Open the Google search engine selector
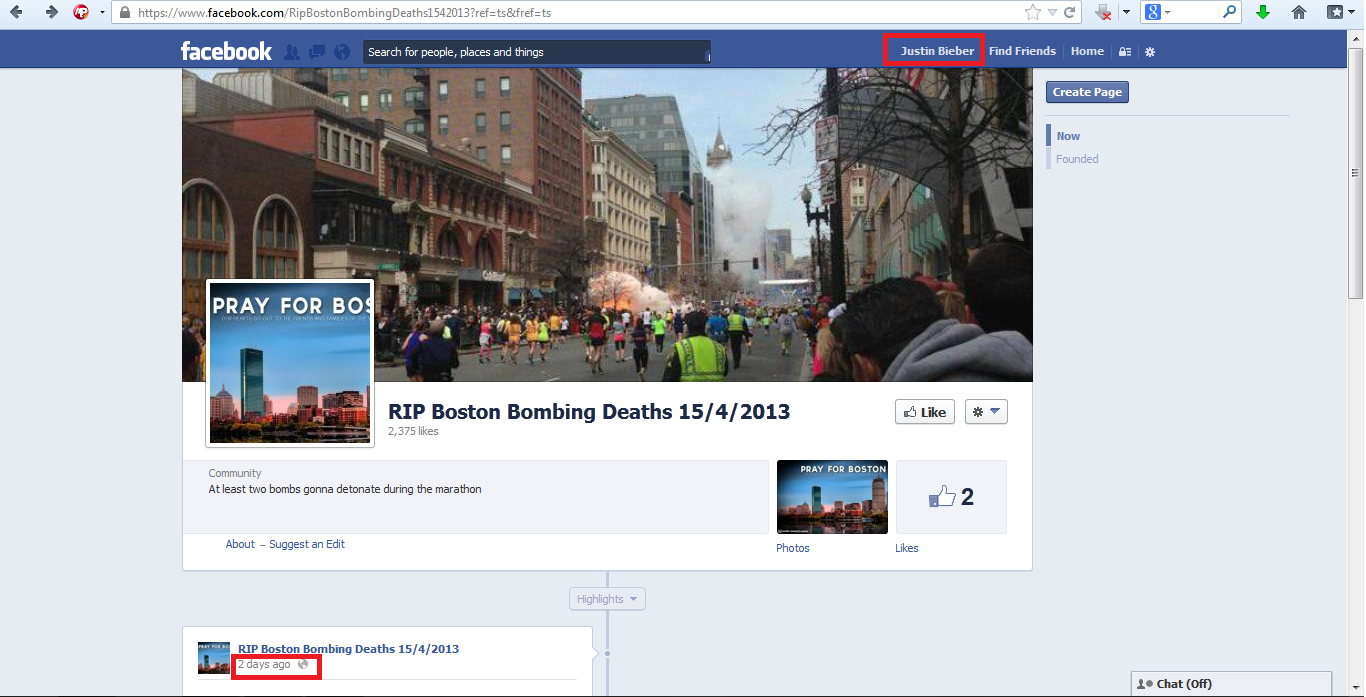1366x697 pixels. point(1157,13)
